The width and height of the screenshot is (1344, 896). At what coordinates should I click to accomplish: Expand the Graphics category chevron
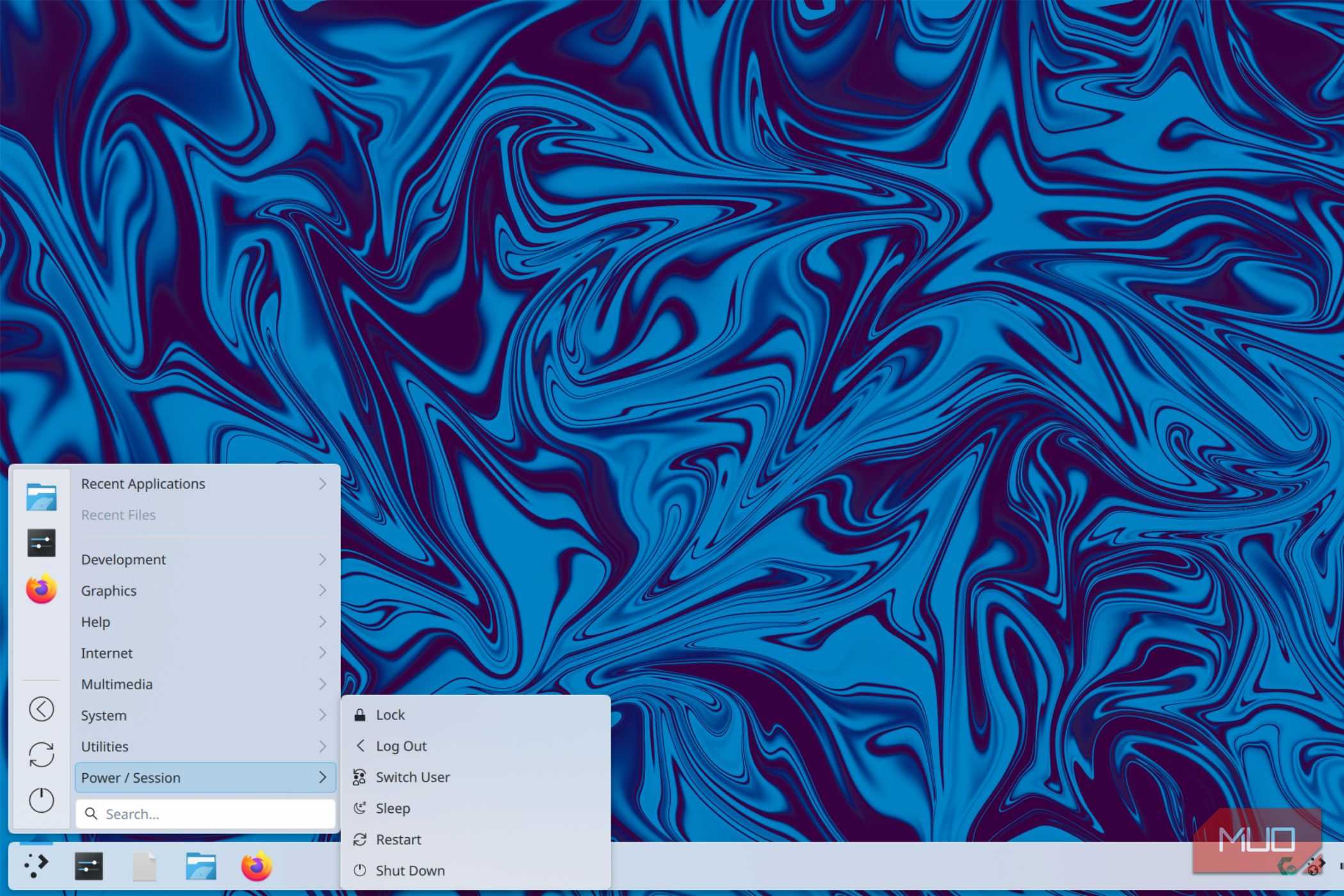(323, 590)
